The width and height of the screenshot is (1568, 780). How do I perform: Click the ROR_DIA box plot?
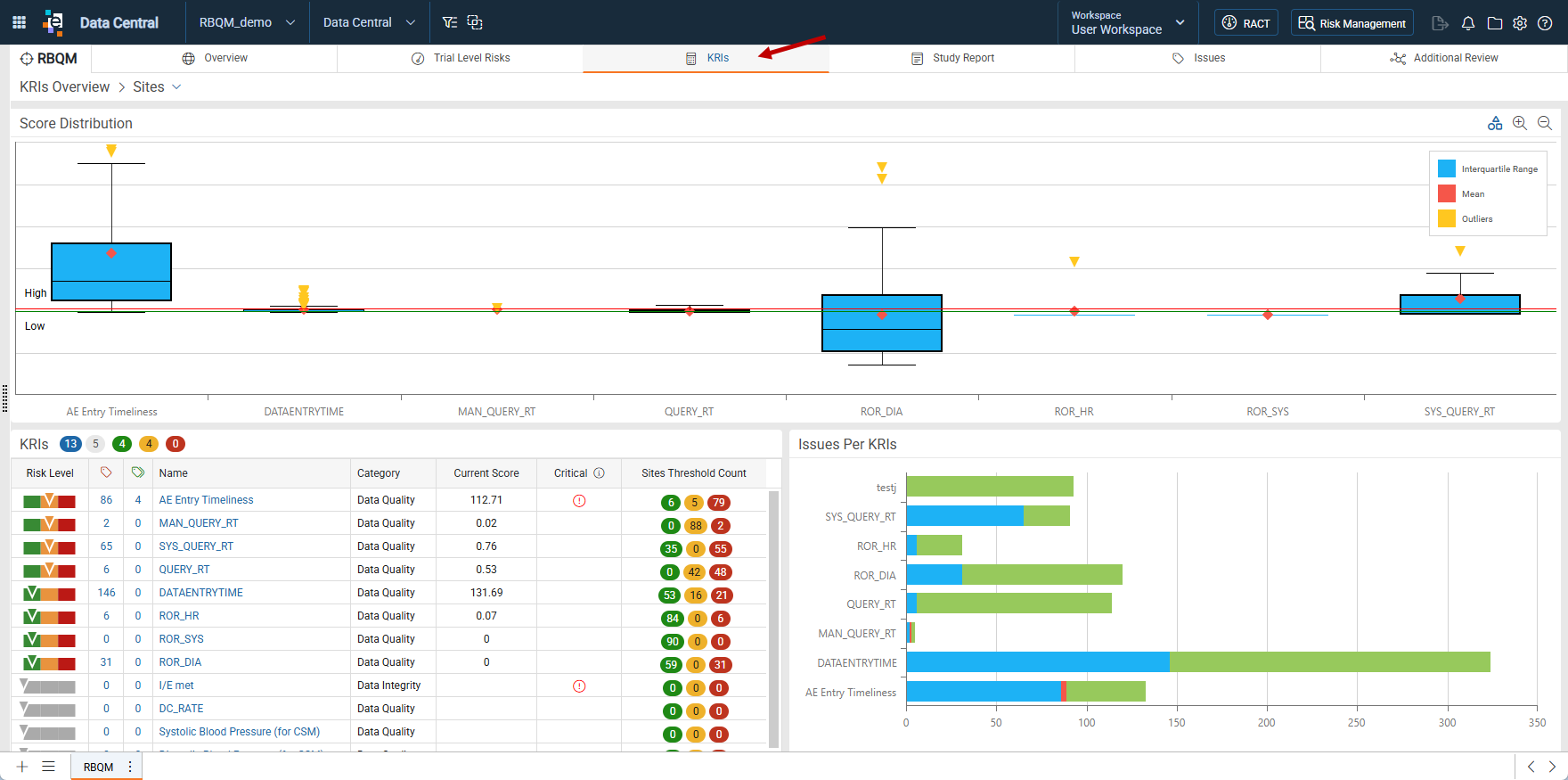pos(882,323)
